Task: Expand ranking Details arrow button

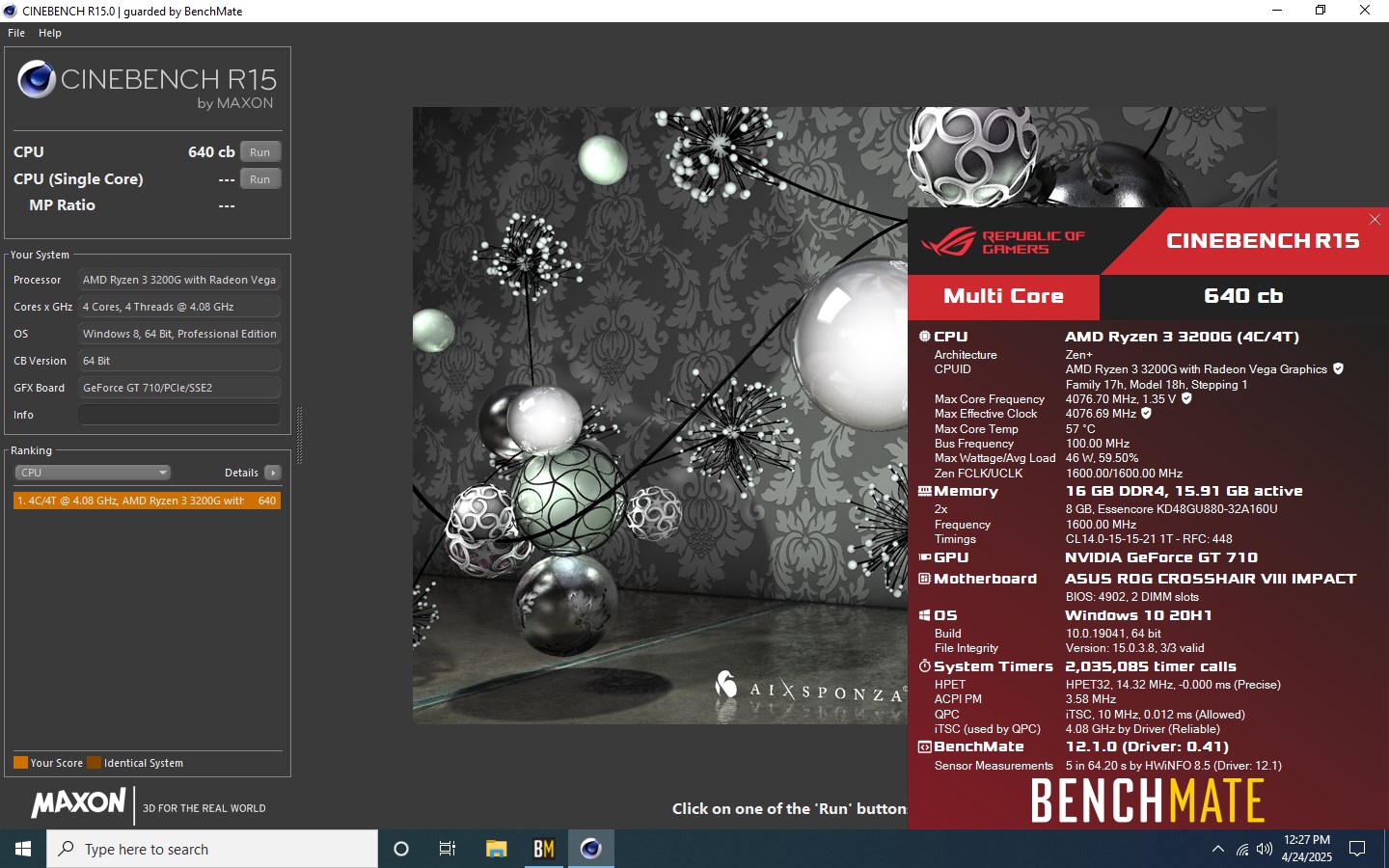Action: pos(273,473)
